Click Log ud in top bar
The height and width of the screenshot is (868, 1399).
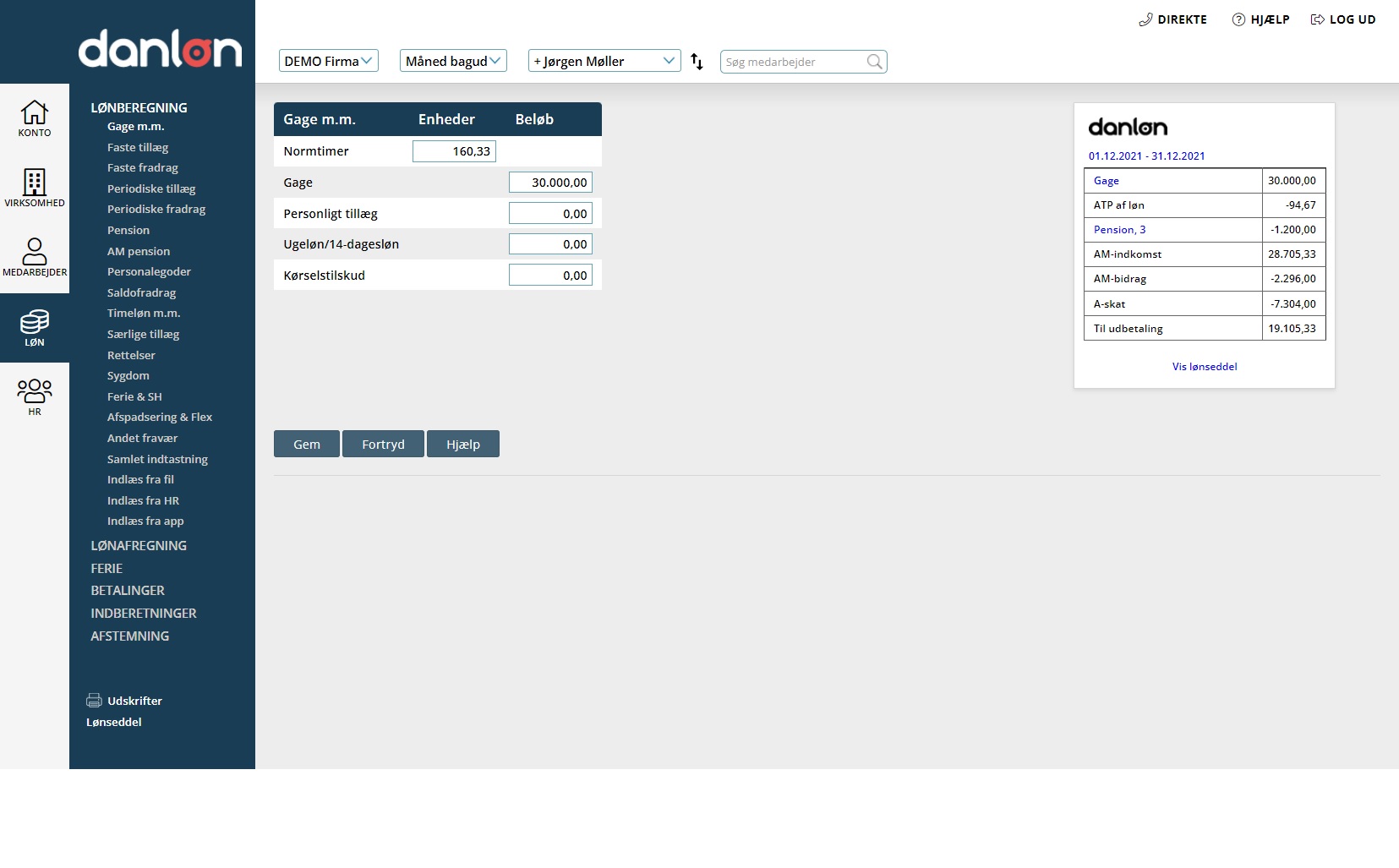click(x=1343, y=19)
